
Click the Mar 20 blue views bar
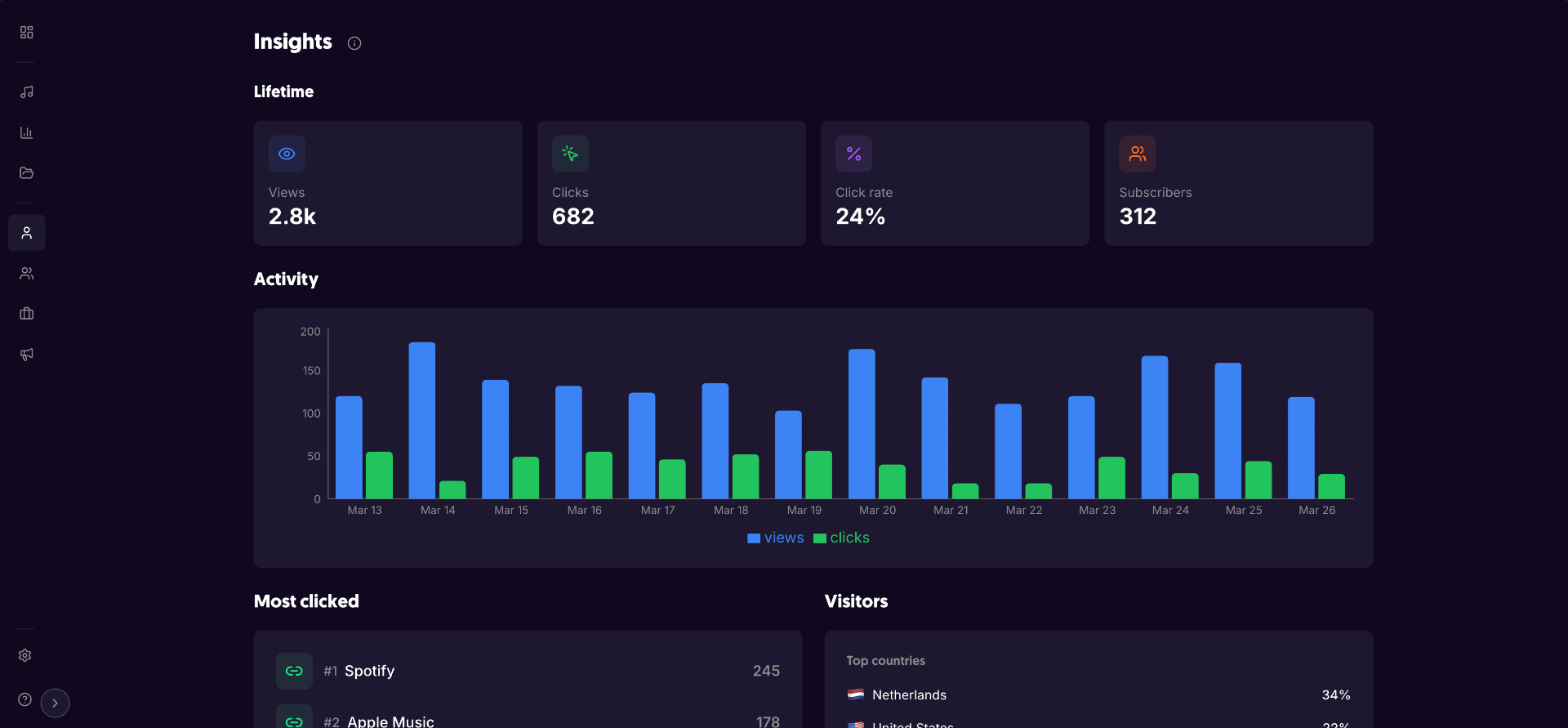pos(862,424)
